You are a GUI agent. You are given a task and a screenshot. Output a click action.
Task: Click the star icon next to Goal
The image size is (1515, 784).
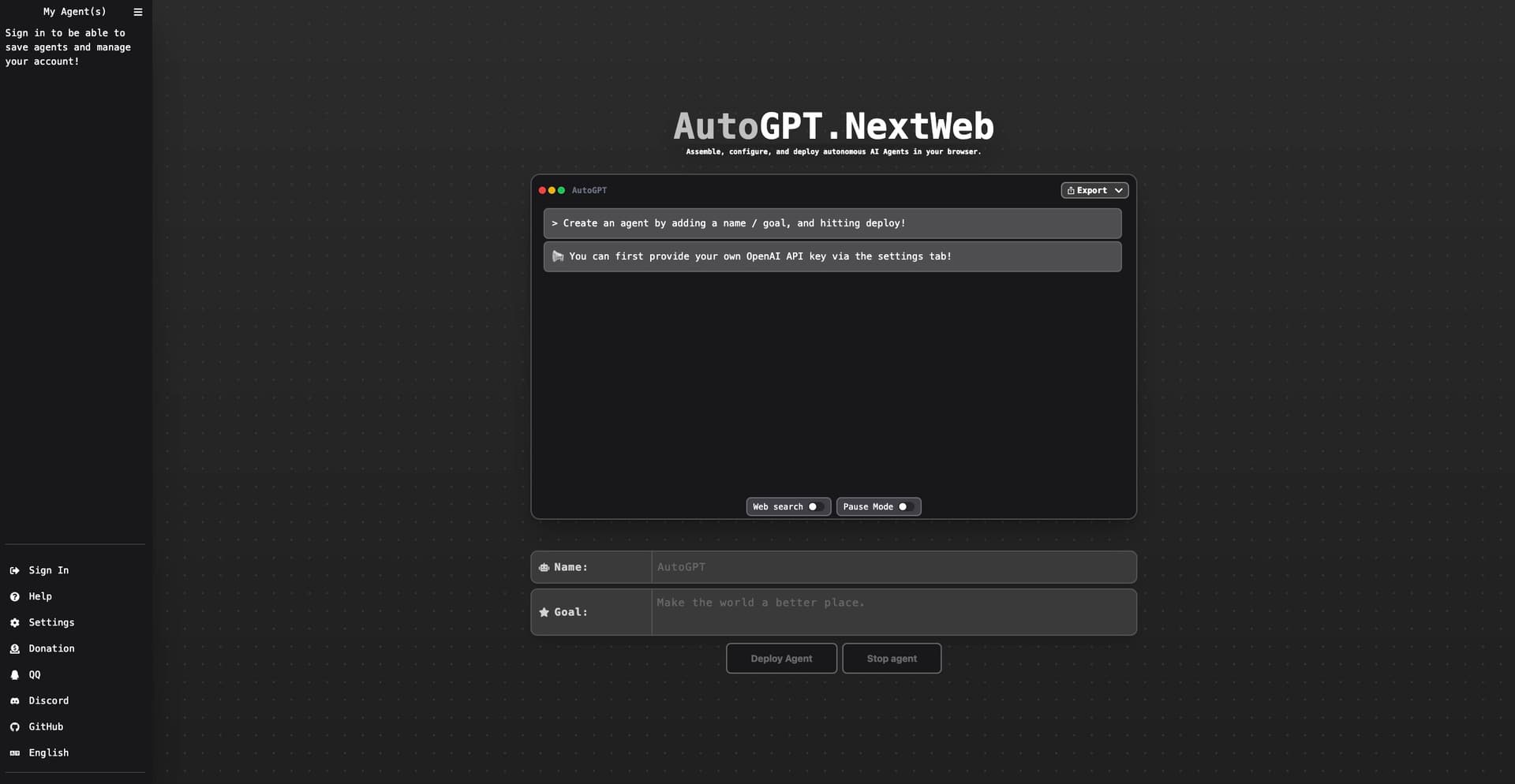pos(544,612)
